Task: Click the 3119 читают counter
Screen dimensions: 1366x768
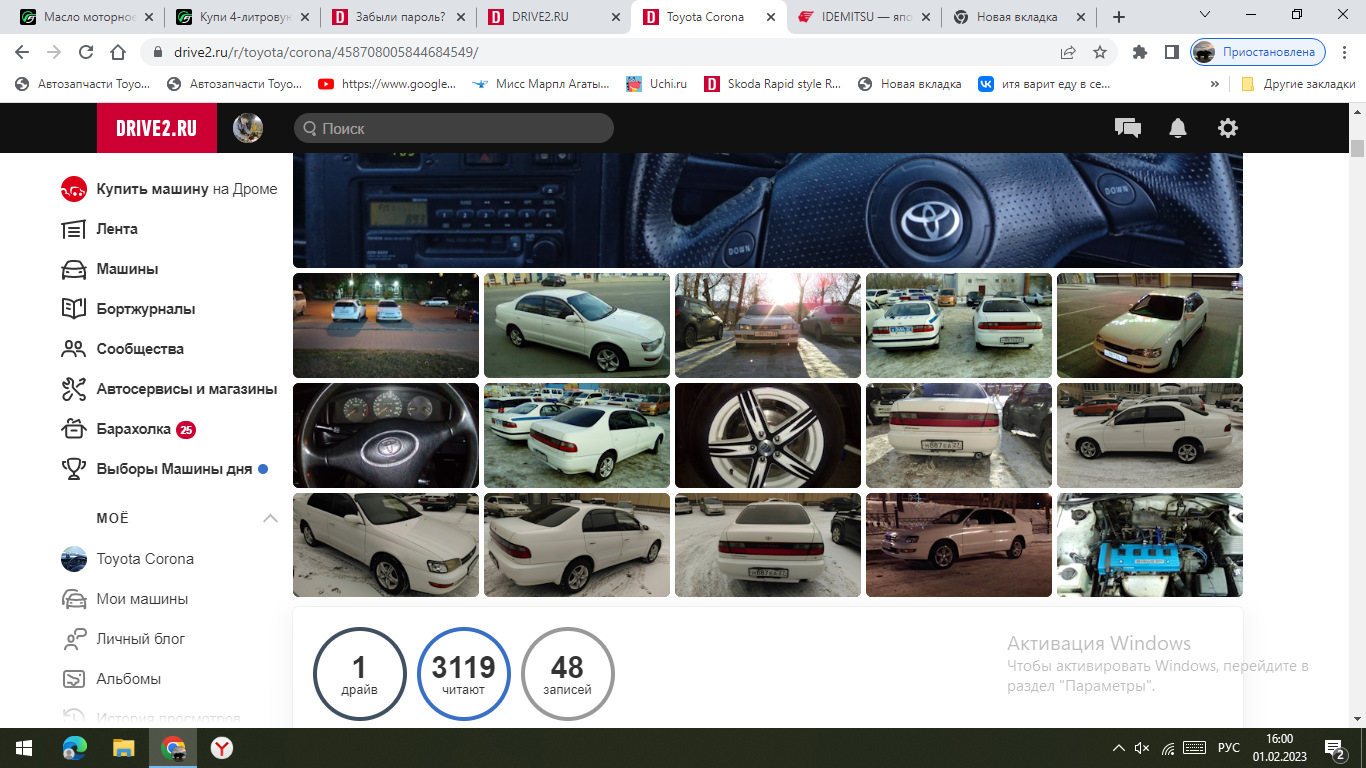Action: point(464,674)
